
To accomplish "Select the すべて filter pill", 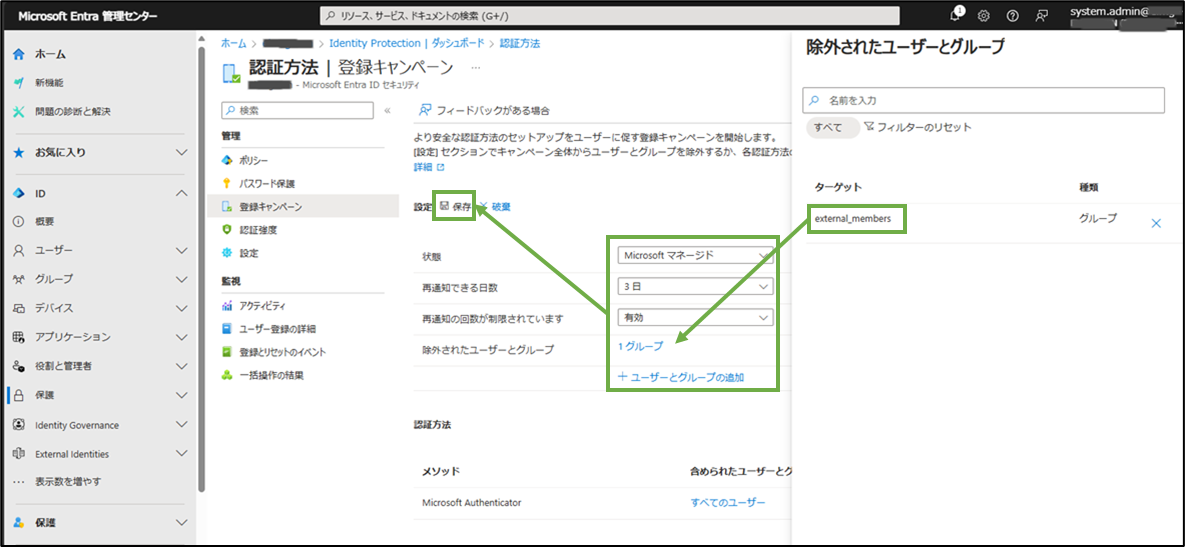I will [x=832, y=128].
